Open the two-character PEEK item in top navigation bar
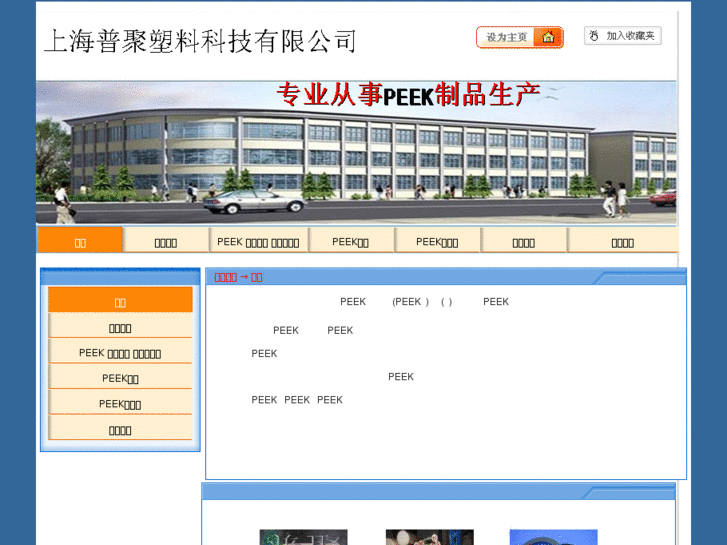The height and width of the screenshot is (545, 727). click(x=351, y=240)
